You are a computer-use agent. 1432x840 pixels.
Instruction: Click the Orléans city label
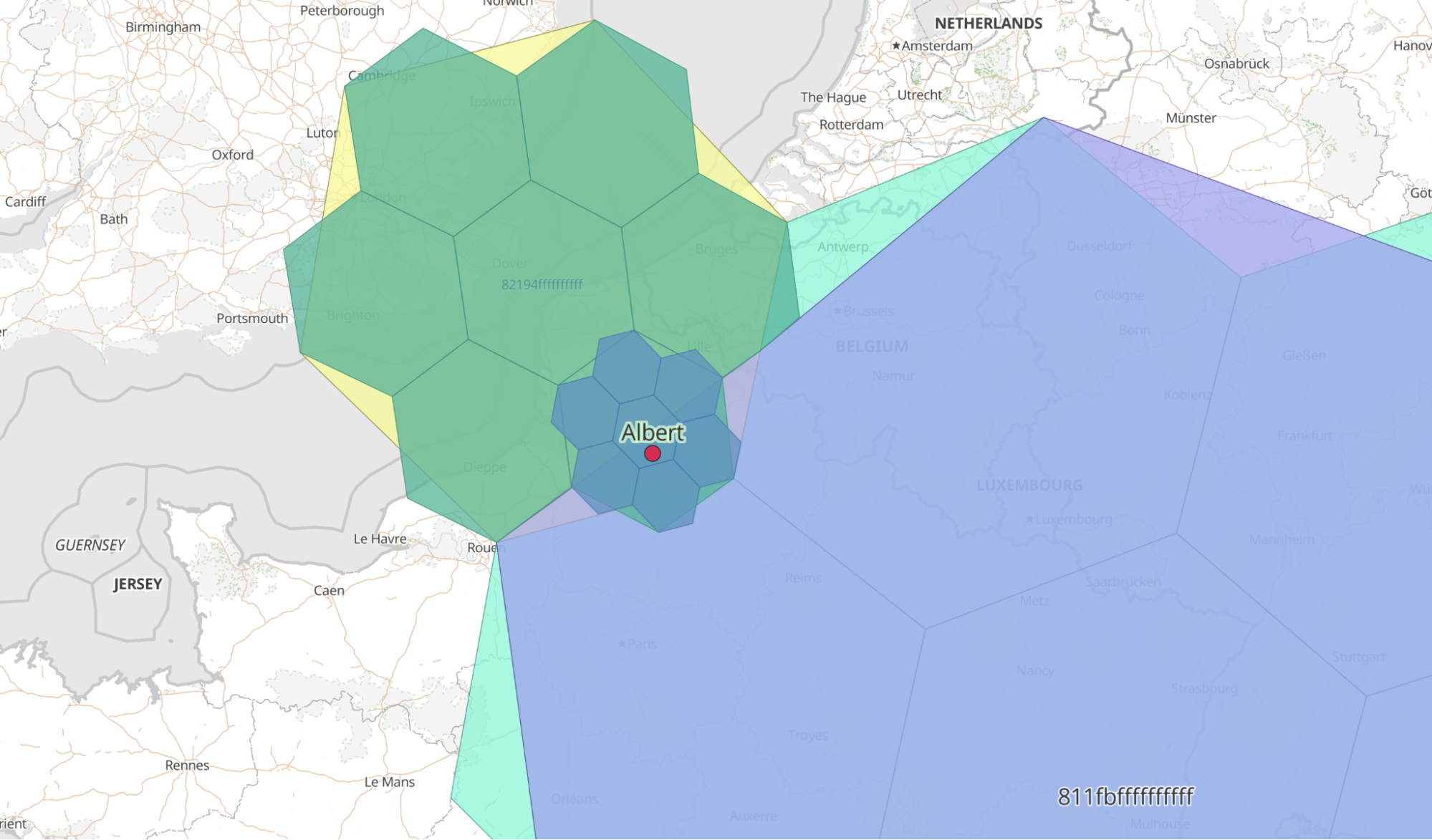pyautogui.click(x=575, y=798)
